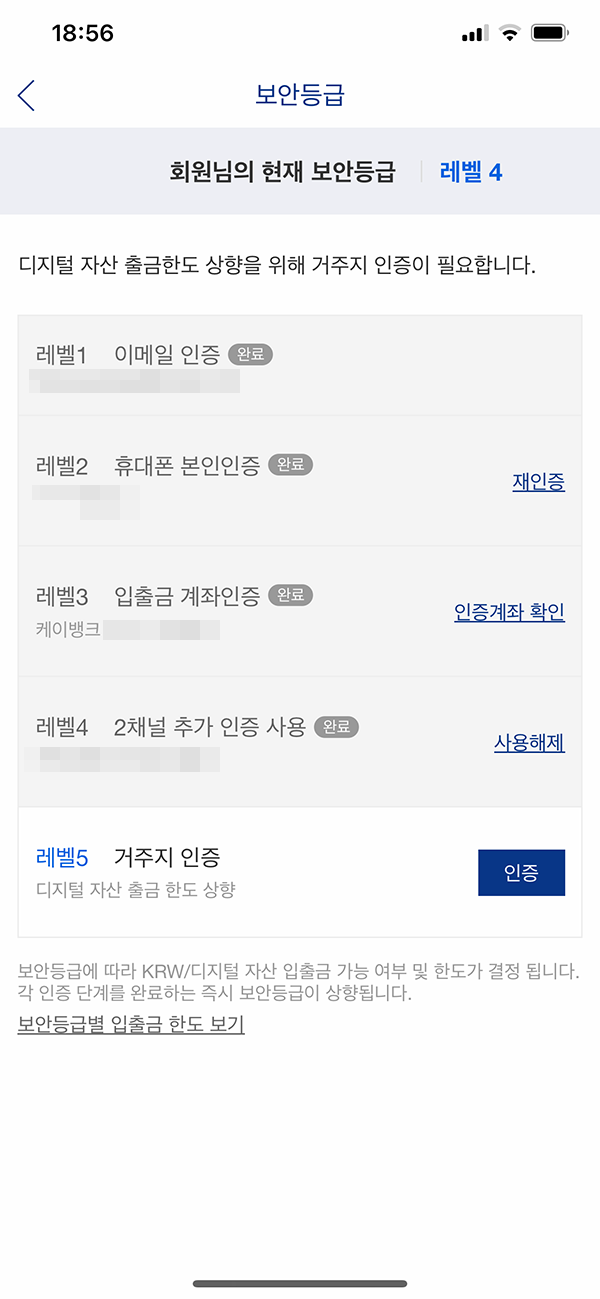Tap the 완료 badge on 이메일 인증

pyautogui.click(x=249, y=353)
